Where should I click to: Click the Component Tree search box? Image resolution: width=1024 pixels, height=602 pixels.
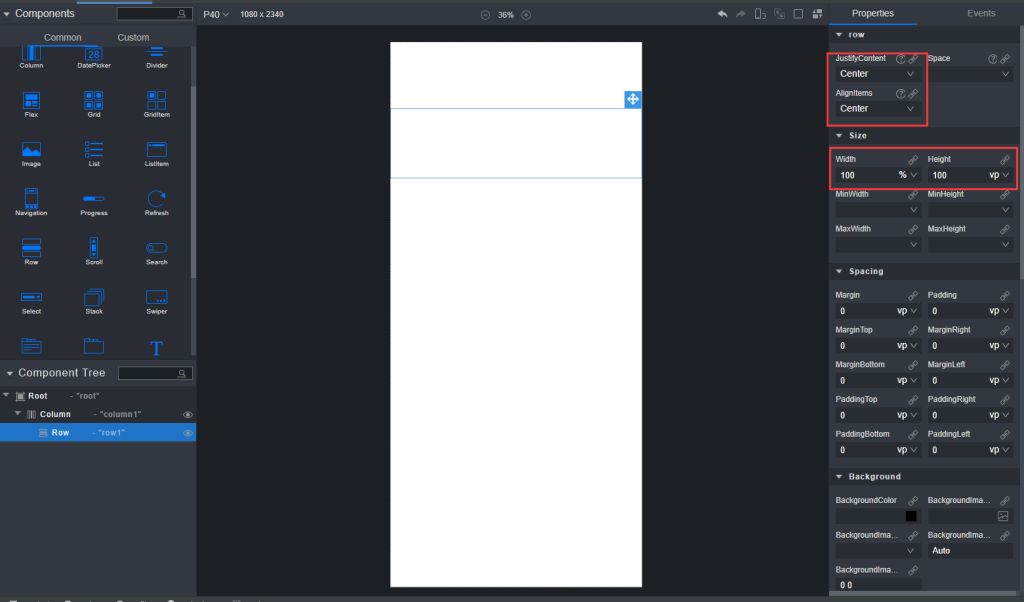[x=155, y=373]
